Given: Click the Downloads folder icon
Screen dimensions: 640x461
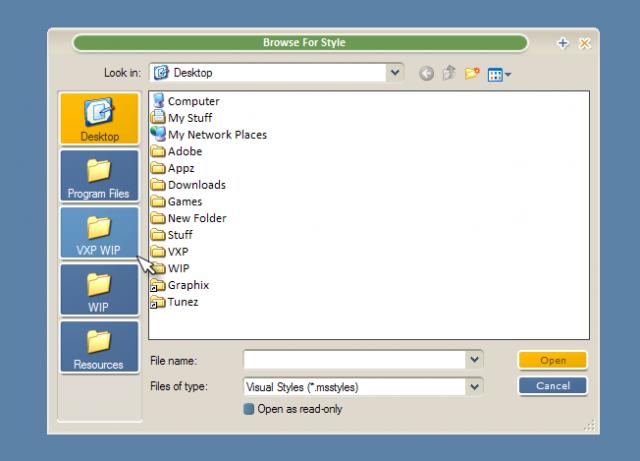Looking at the screenshot, I should point(158,185).
